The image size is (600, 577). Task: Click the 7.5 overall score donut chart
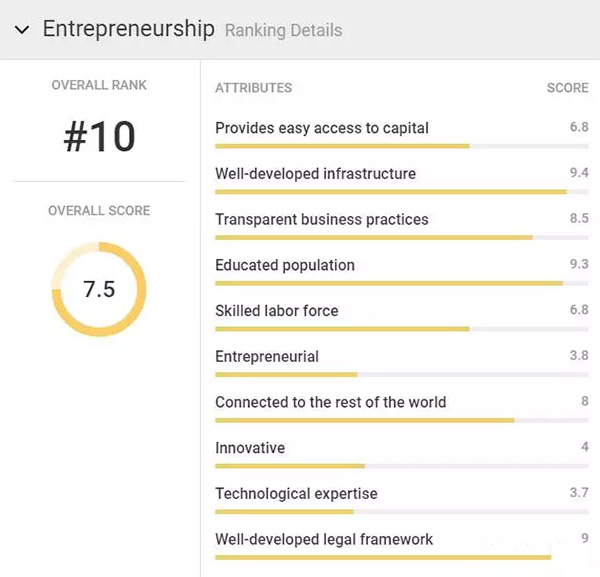[x=99, y=289]
